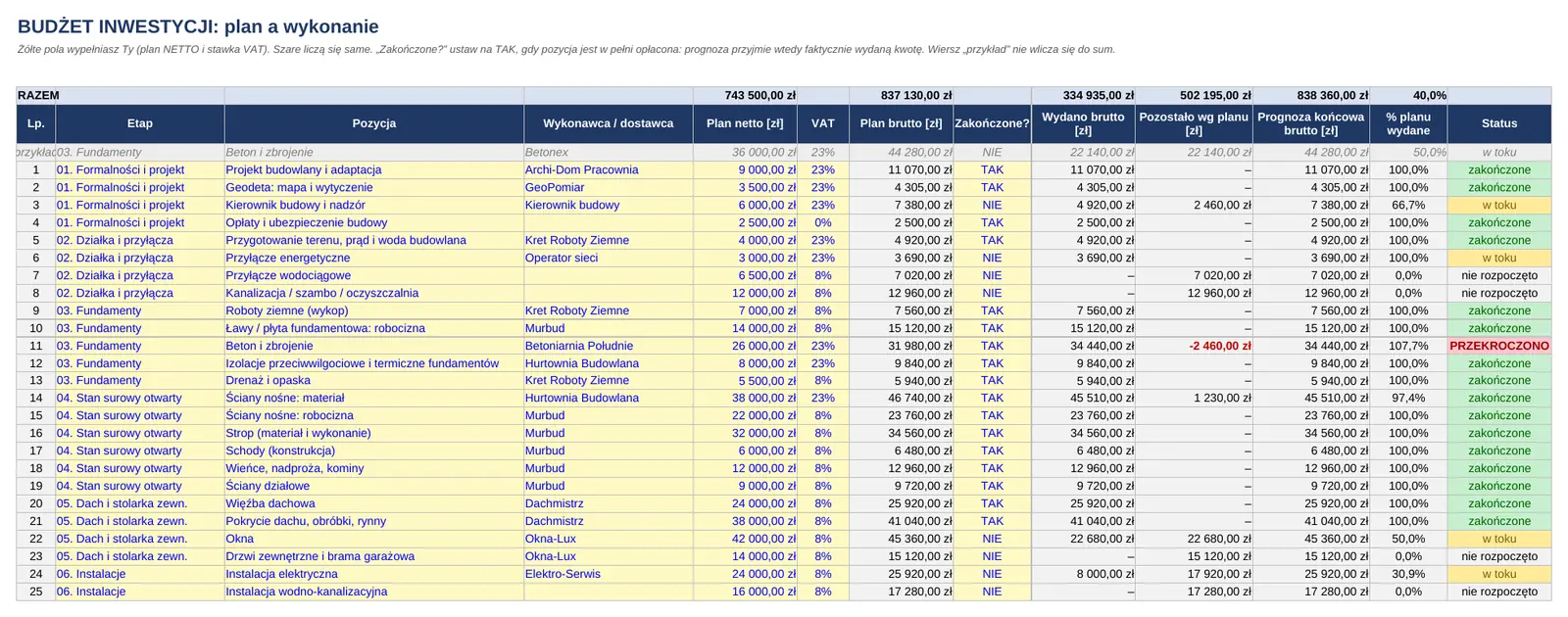
Task: Click the 'Status' column header
Action: tap(1499, 123)
